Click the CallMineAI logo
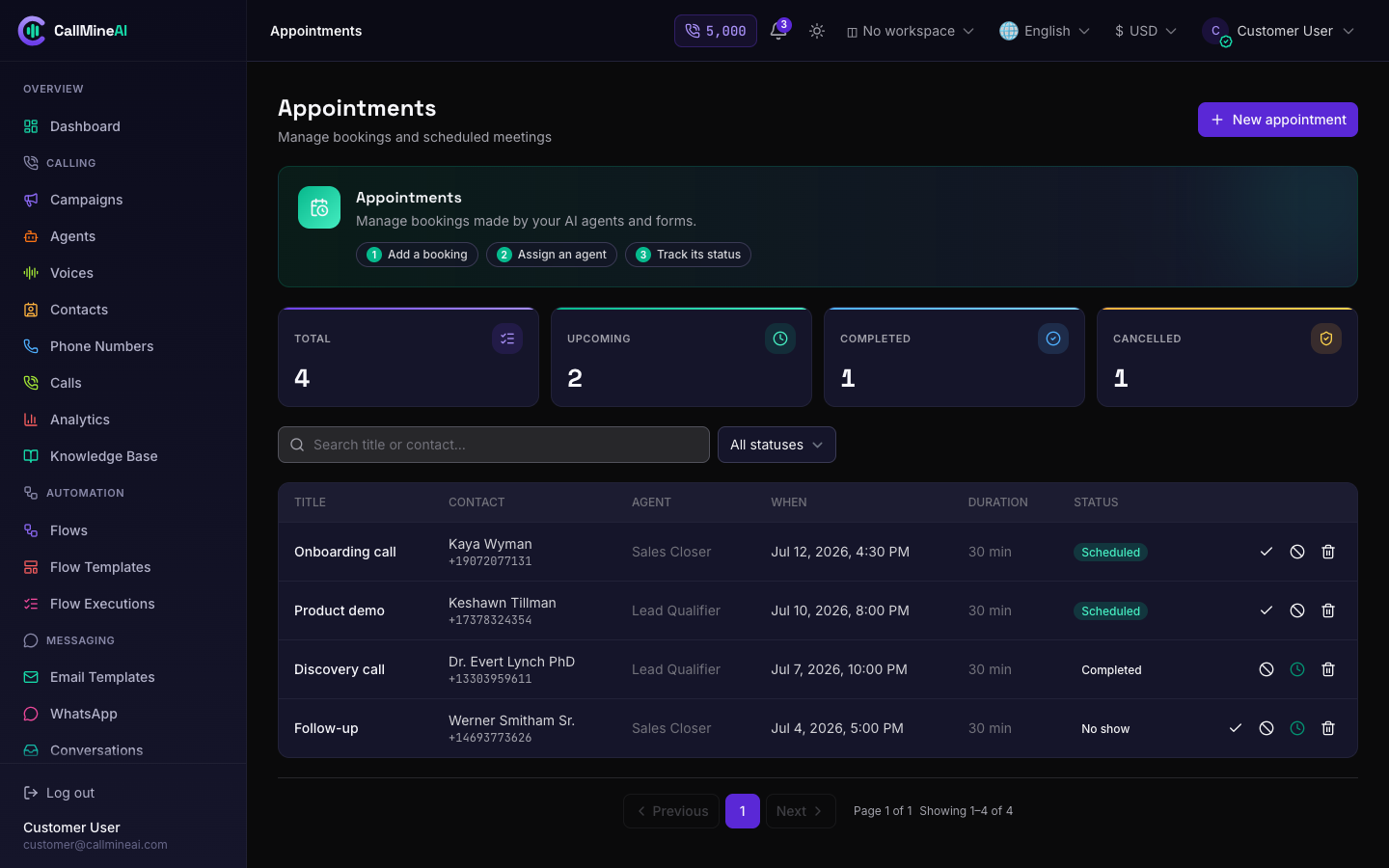The height and width of the screenshot is (868, 1389). tap(72, 31)
